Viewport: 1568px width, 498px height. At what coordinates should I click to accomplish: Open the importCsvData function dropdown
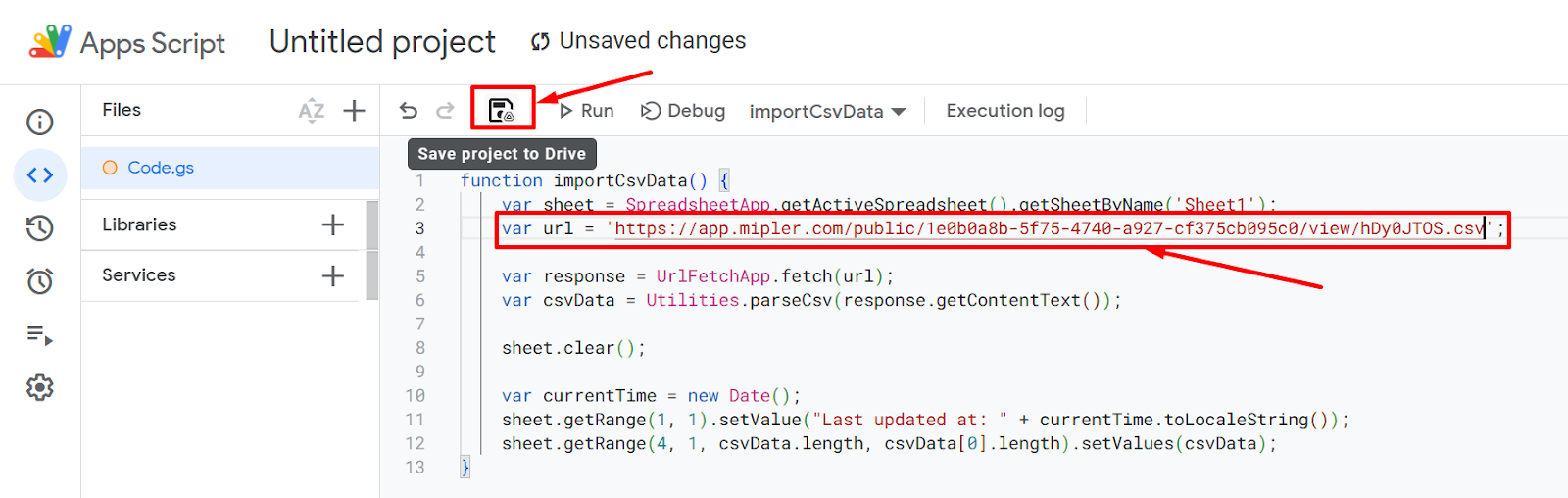(827, 111)
